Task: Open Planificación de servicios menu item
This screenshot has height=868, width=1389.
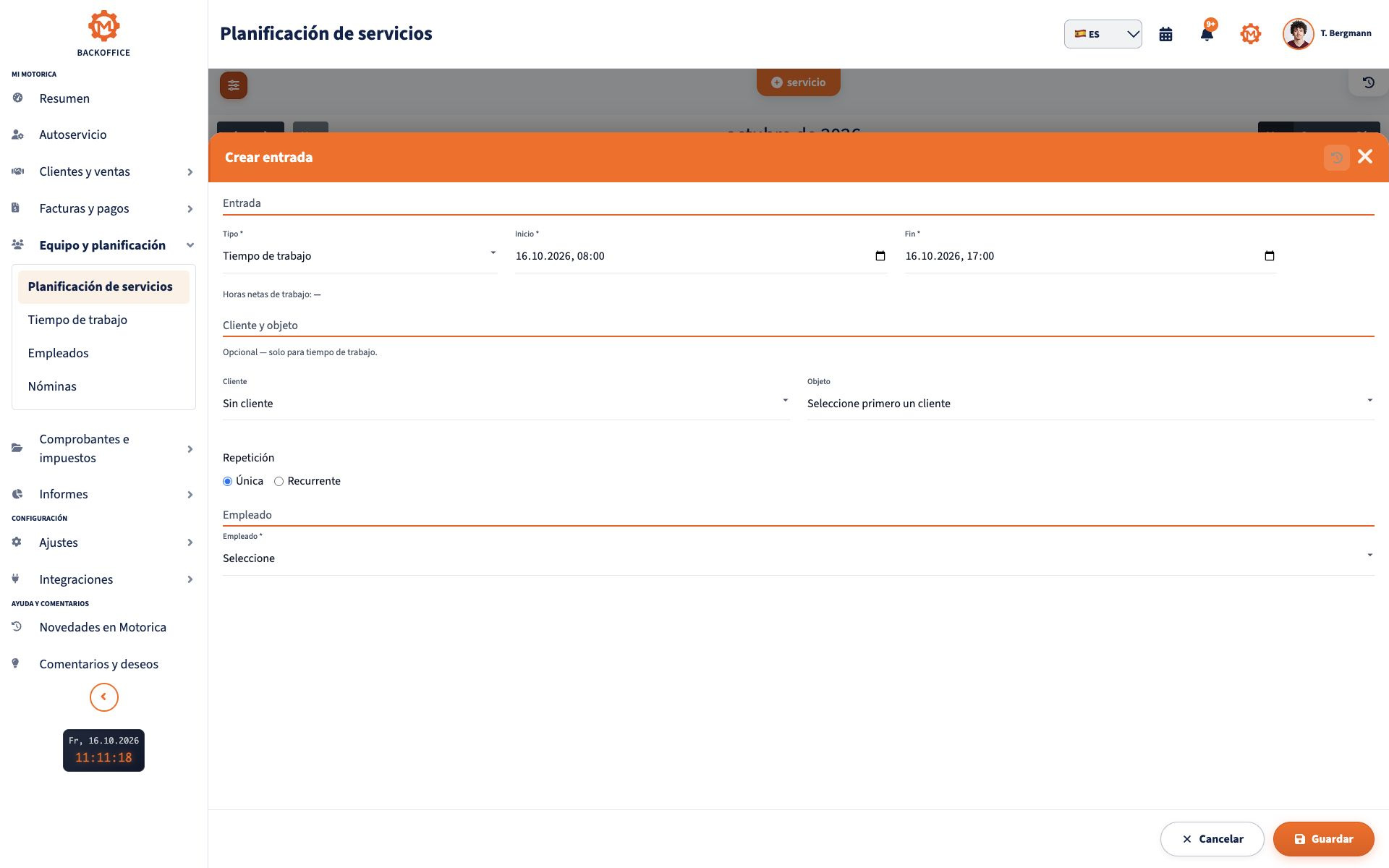Action: pos(103,286)
